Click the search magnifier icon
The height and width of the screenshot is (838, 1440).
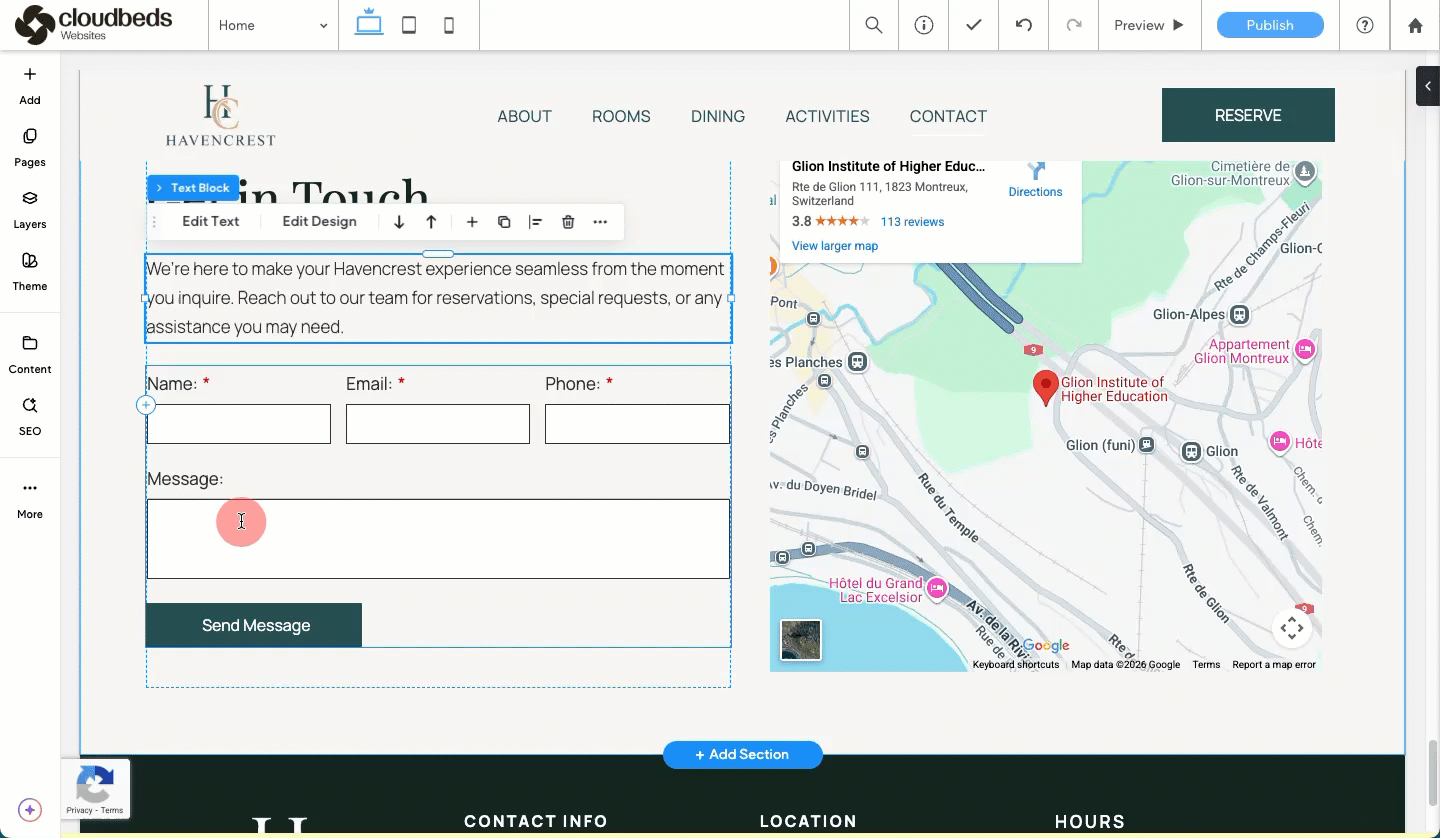click(x=874, y=25)
